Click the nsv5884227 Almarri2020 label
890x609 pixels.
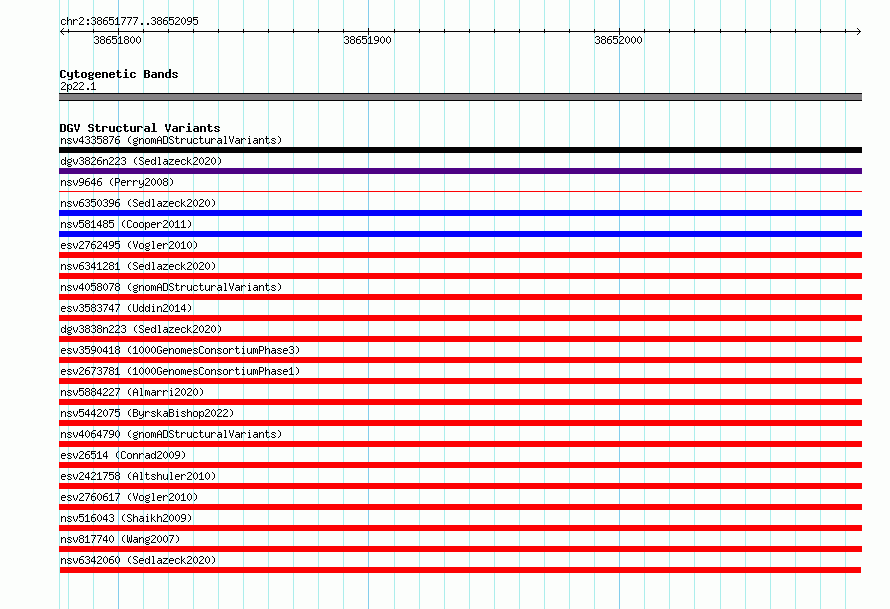click(x=132, y=392)
